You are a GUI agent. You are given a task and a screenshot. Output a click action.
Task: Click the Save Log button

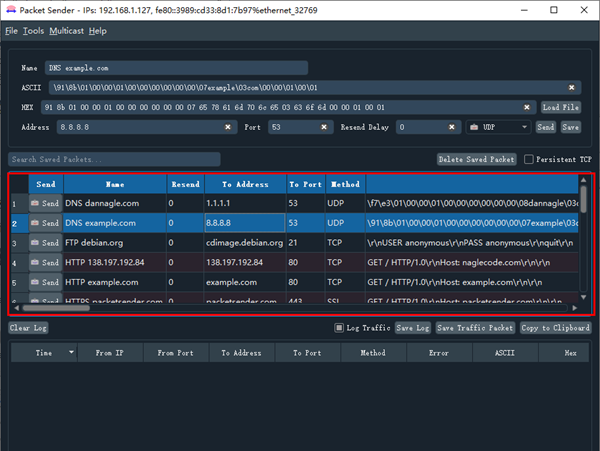[x=413, y=328]
